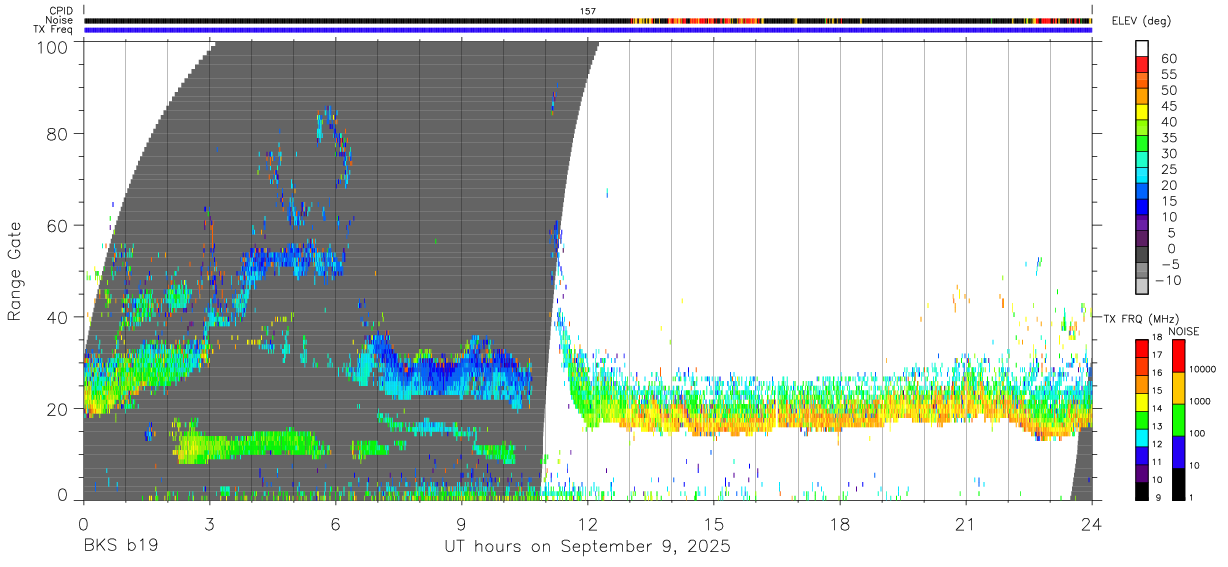This screenshot has height=567, width=1228.
Task: Click the 3 tick on UT hours axis
Action: pos(209,523)
